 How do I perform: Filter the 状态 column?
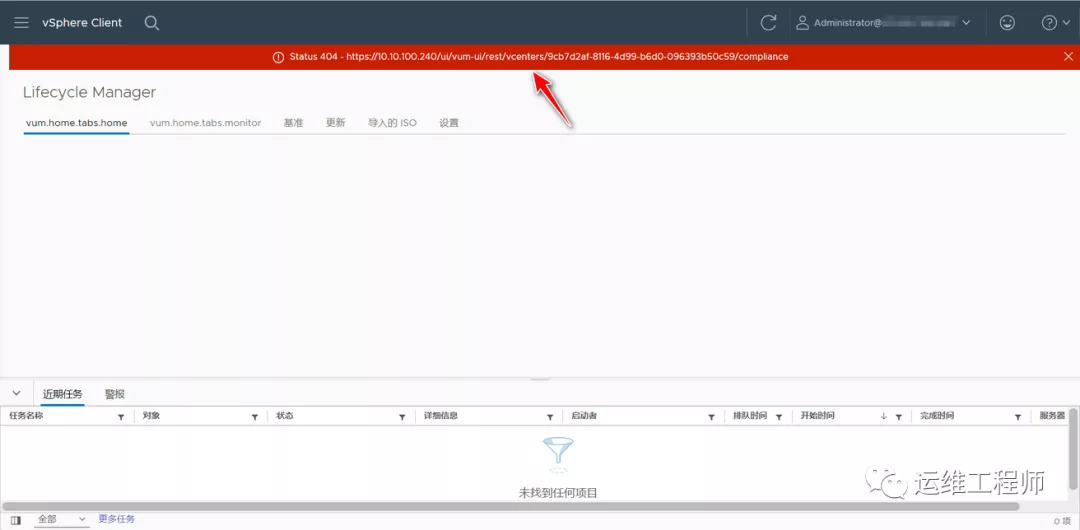[x=402, y=417]
